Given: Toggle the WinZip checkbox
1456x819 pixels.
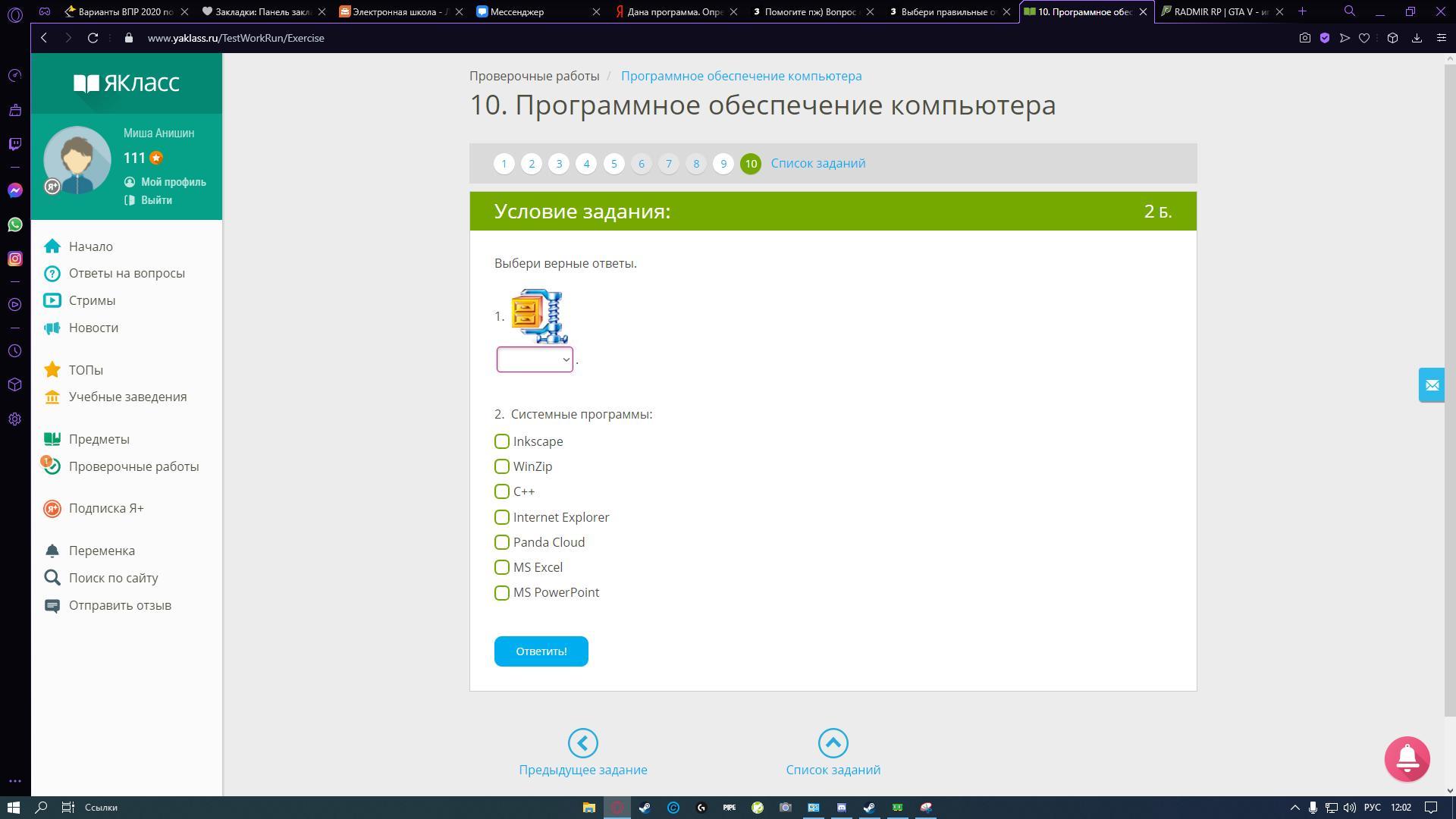Looking at the screenshot, I should 501,466.
